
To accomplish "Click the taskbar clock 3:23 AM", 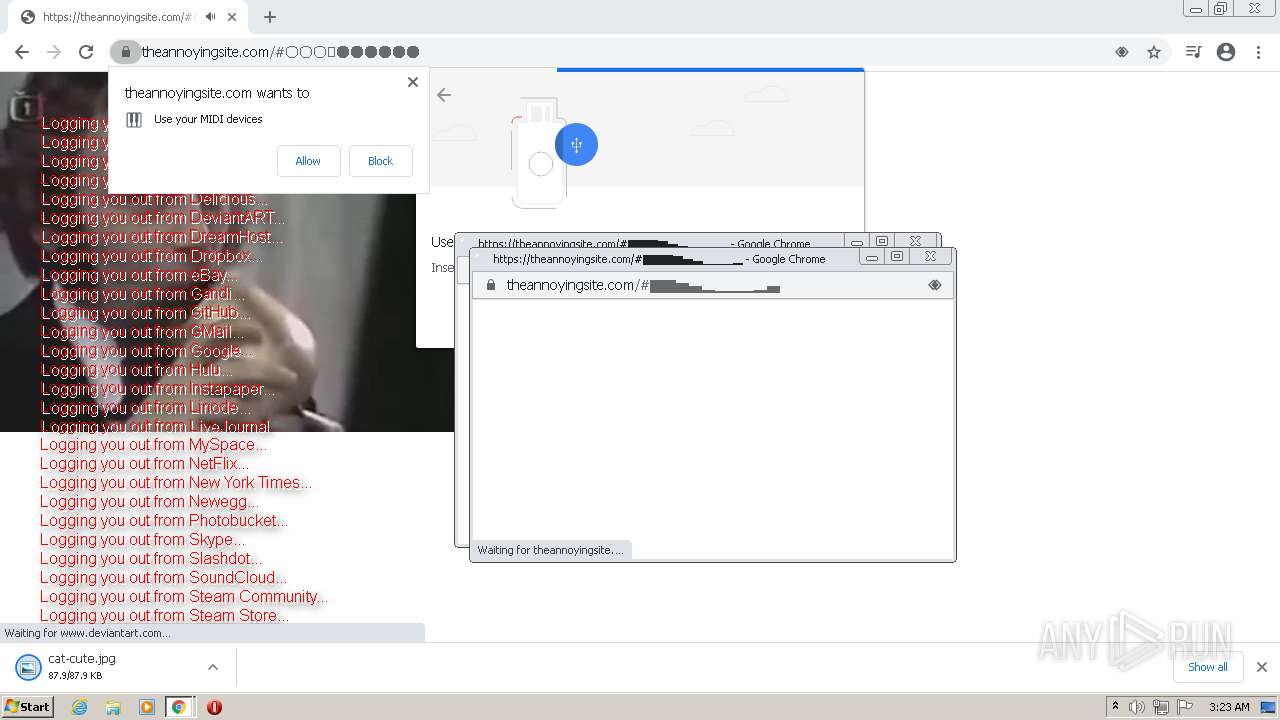I will 1229,707.
